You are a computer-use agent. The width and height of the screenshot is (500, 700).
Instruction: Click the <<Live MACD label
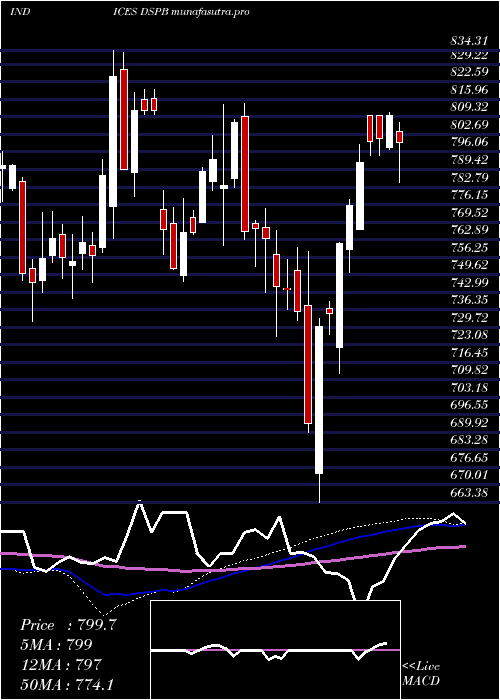pos(421,673)
